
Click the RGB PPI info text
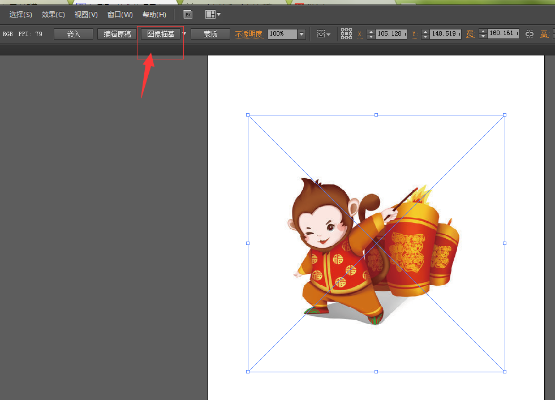click(x=22, y=34)
